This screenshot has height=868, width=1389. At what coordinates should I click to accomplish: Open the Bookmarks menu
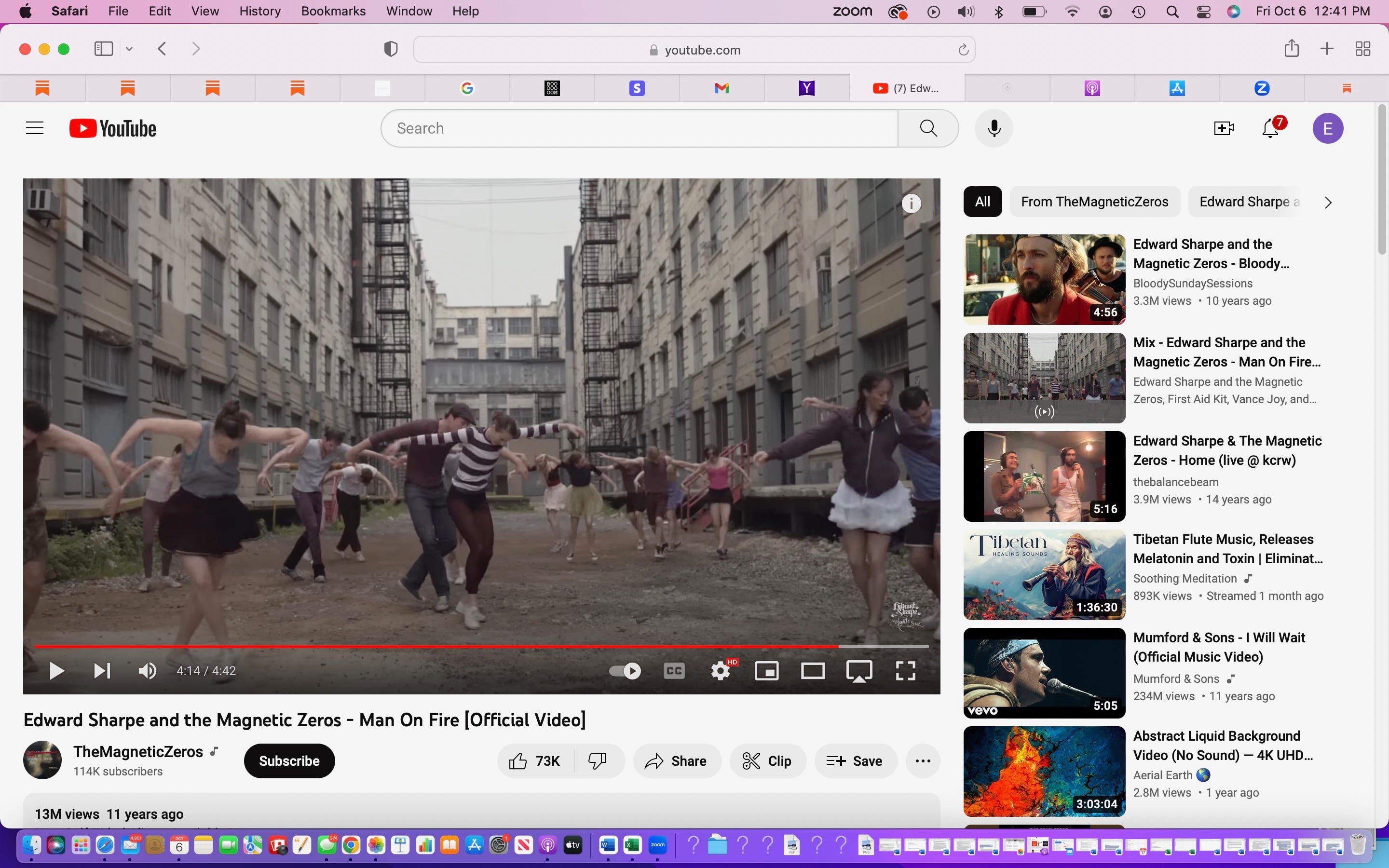point(333,12)
